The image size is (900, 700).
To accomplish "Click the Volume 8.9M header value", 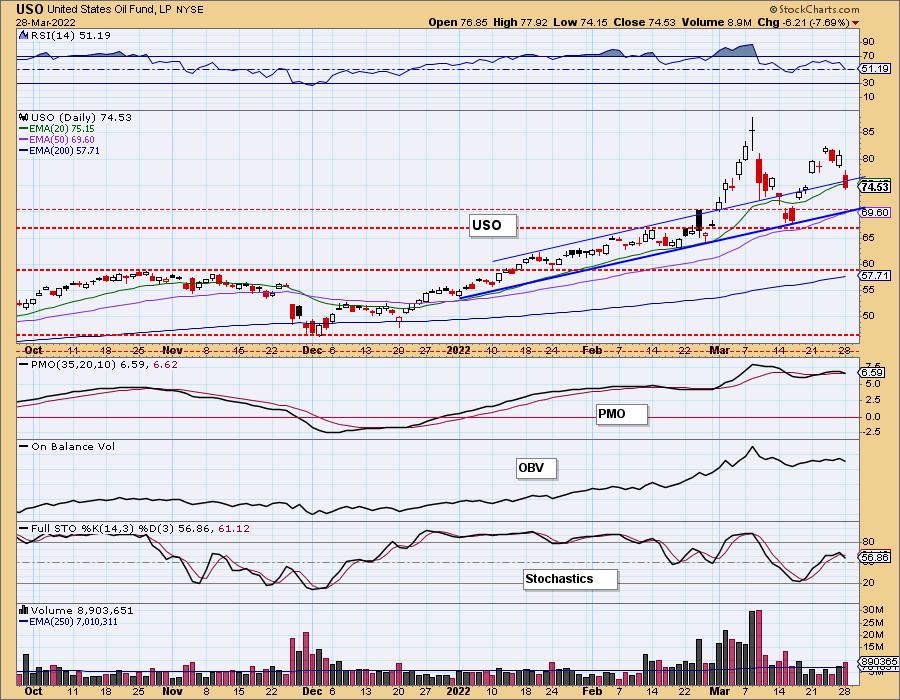I will [716, 22].
